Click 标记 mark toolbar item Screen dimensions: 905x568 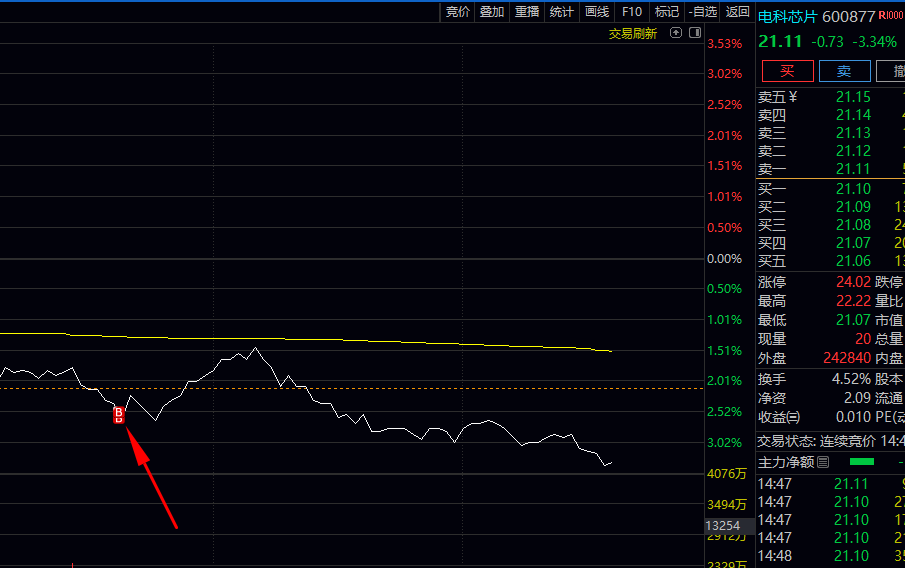pos(667,12)
